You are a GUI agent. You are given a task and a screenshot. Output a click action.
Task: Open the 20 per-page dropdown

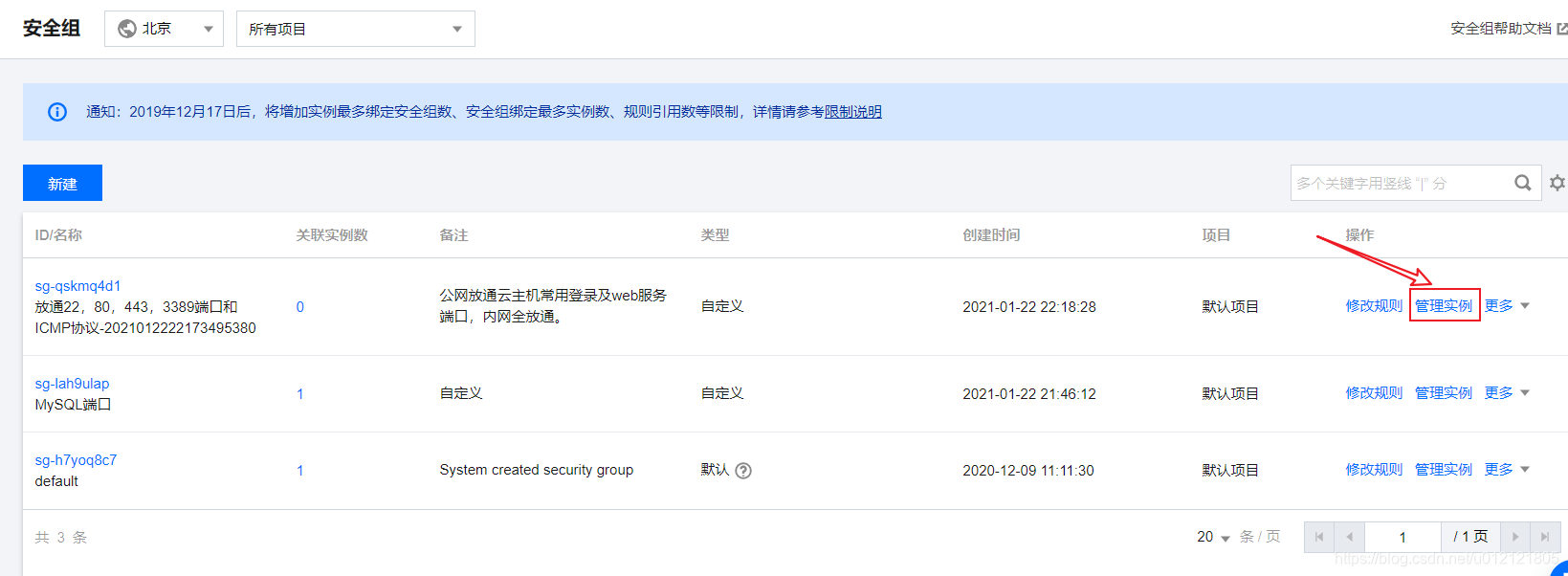pos(1213,537)
